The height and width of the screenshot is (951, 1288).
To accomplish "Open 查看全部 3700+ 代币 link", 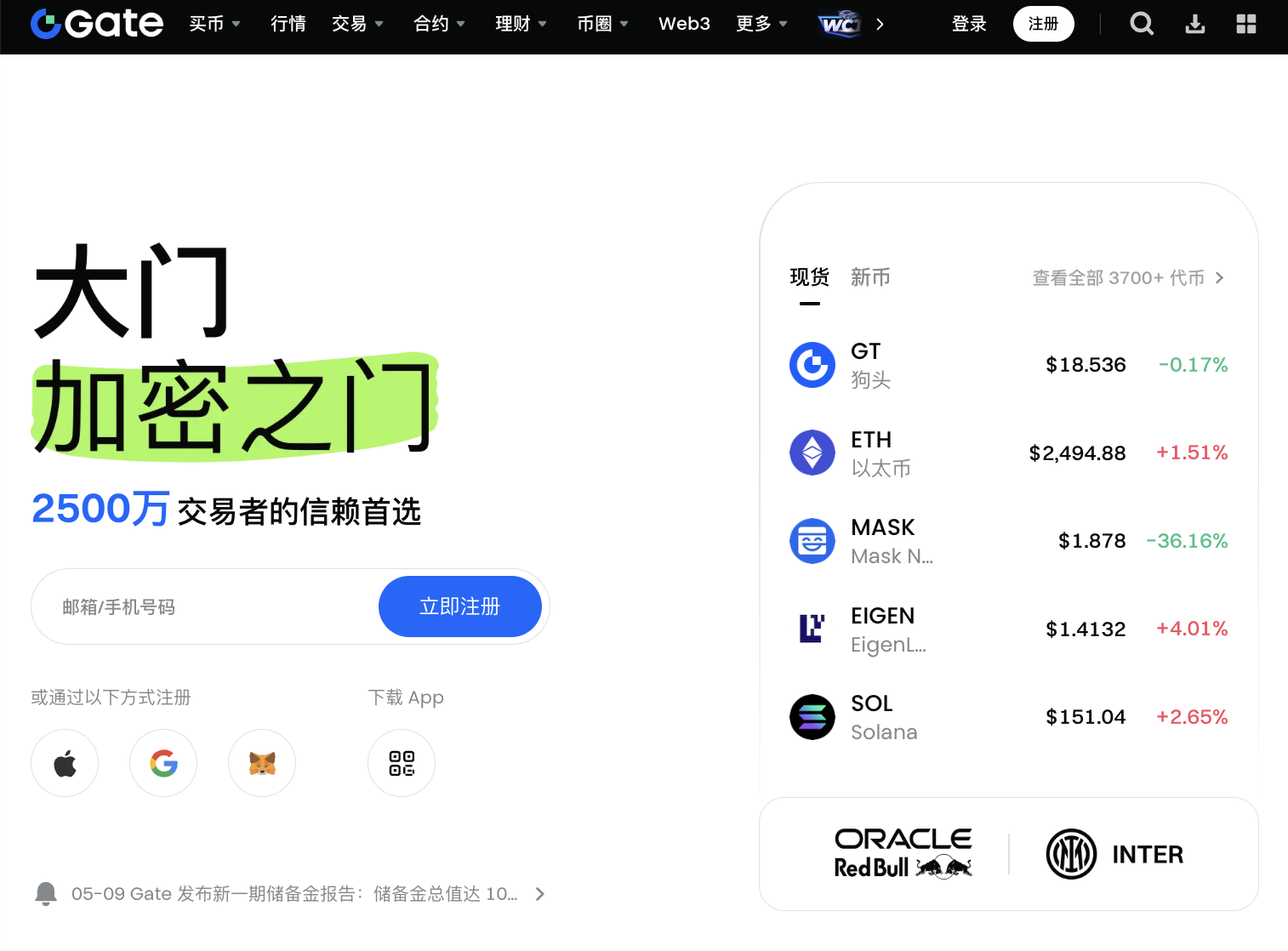I will pyautogui.click(x=1128, y=278).
